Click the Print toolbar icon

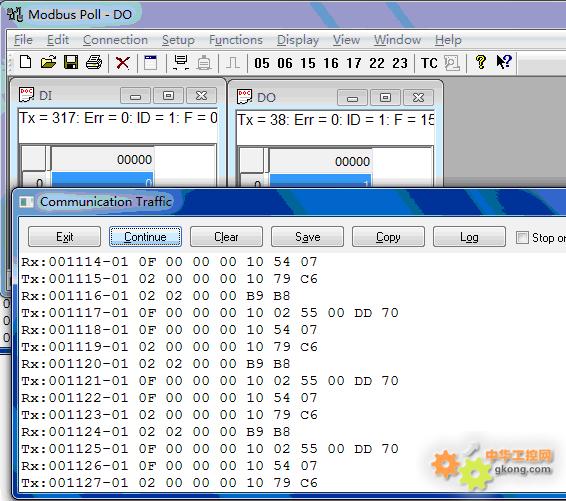pyautogui.click(x=94, y=62)
